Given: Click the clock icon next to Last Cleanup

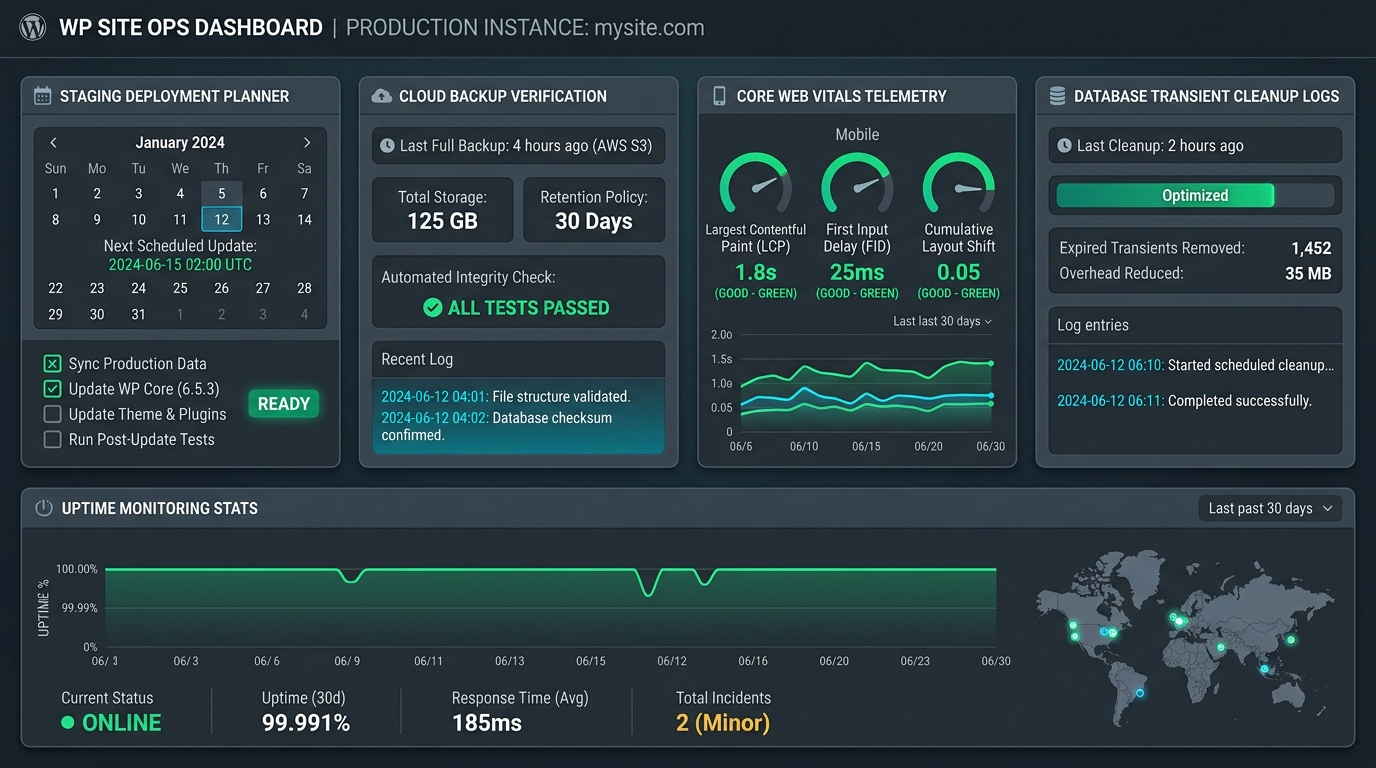Looking at the screenshot, I should click(1064, 146).
